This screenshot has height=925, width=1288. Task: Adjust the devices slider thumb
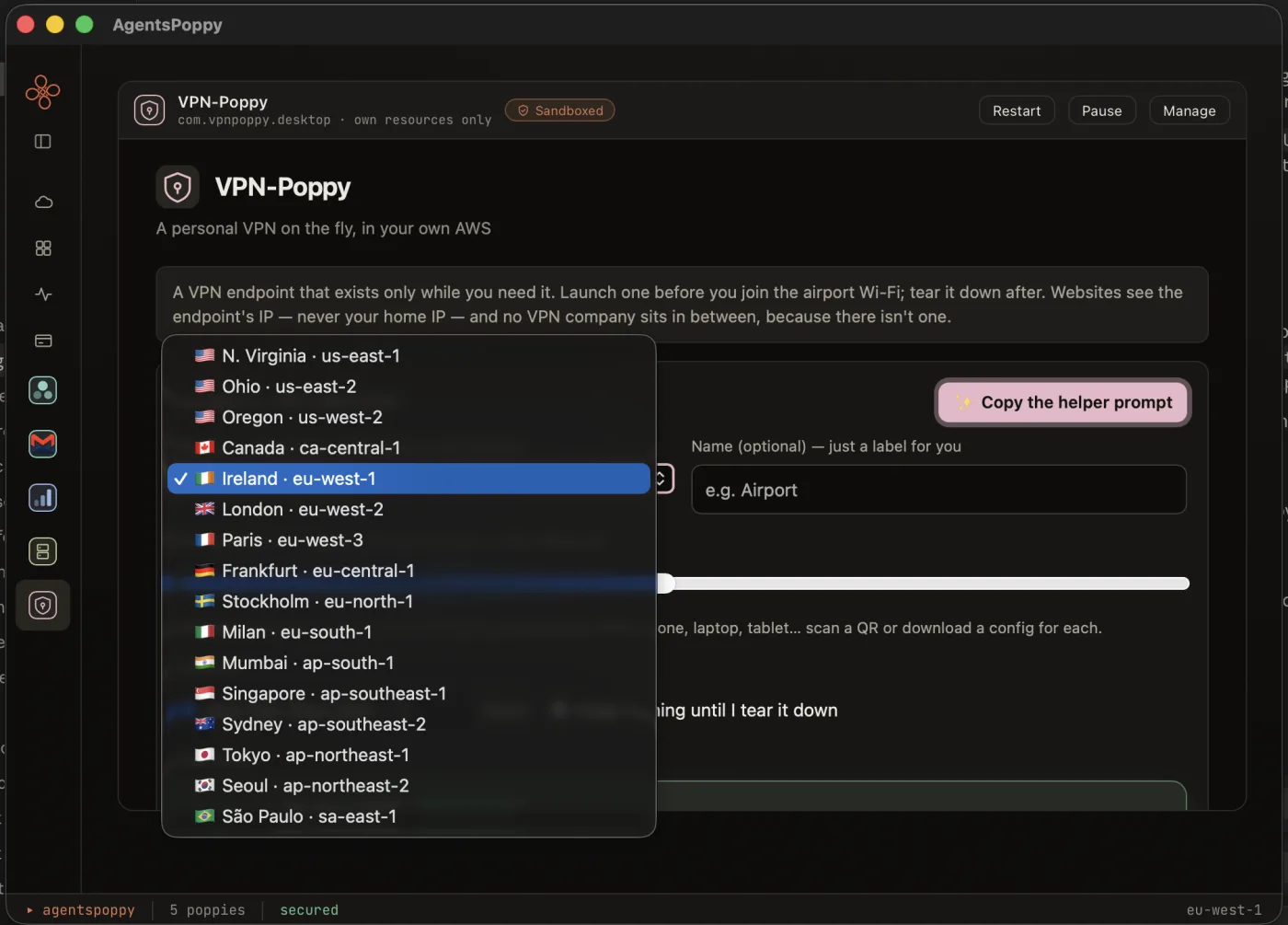tap(666, 583)
